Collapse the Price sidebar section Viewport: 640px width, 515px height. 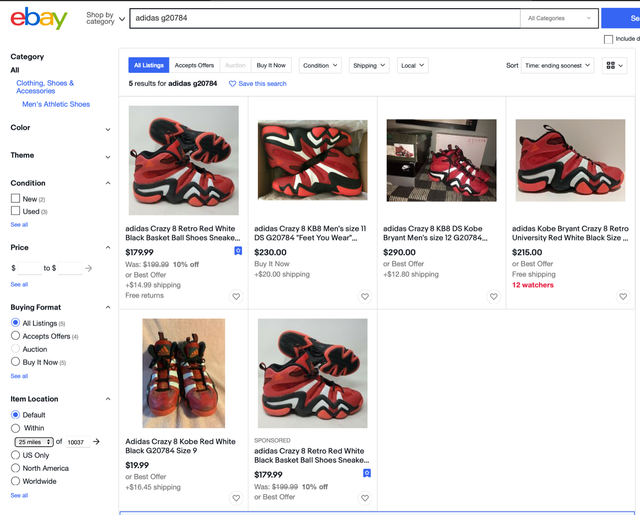(x=108, y=248)
